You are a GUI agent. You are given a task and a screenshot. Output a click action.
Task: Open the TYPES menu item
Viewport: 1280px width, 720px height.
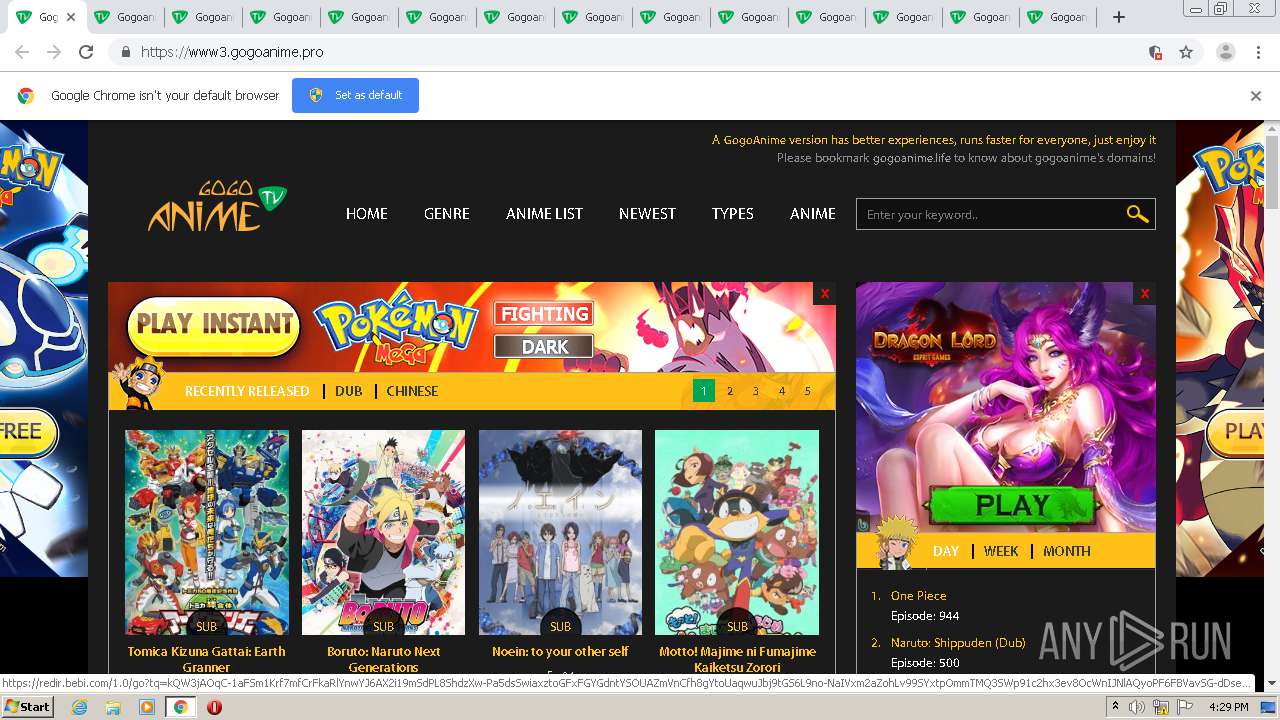733,214
